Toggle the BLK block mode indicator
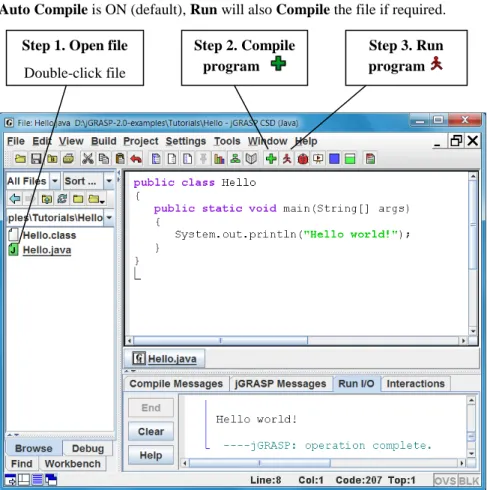 coord(469,481)
